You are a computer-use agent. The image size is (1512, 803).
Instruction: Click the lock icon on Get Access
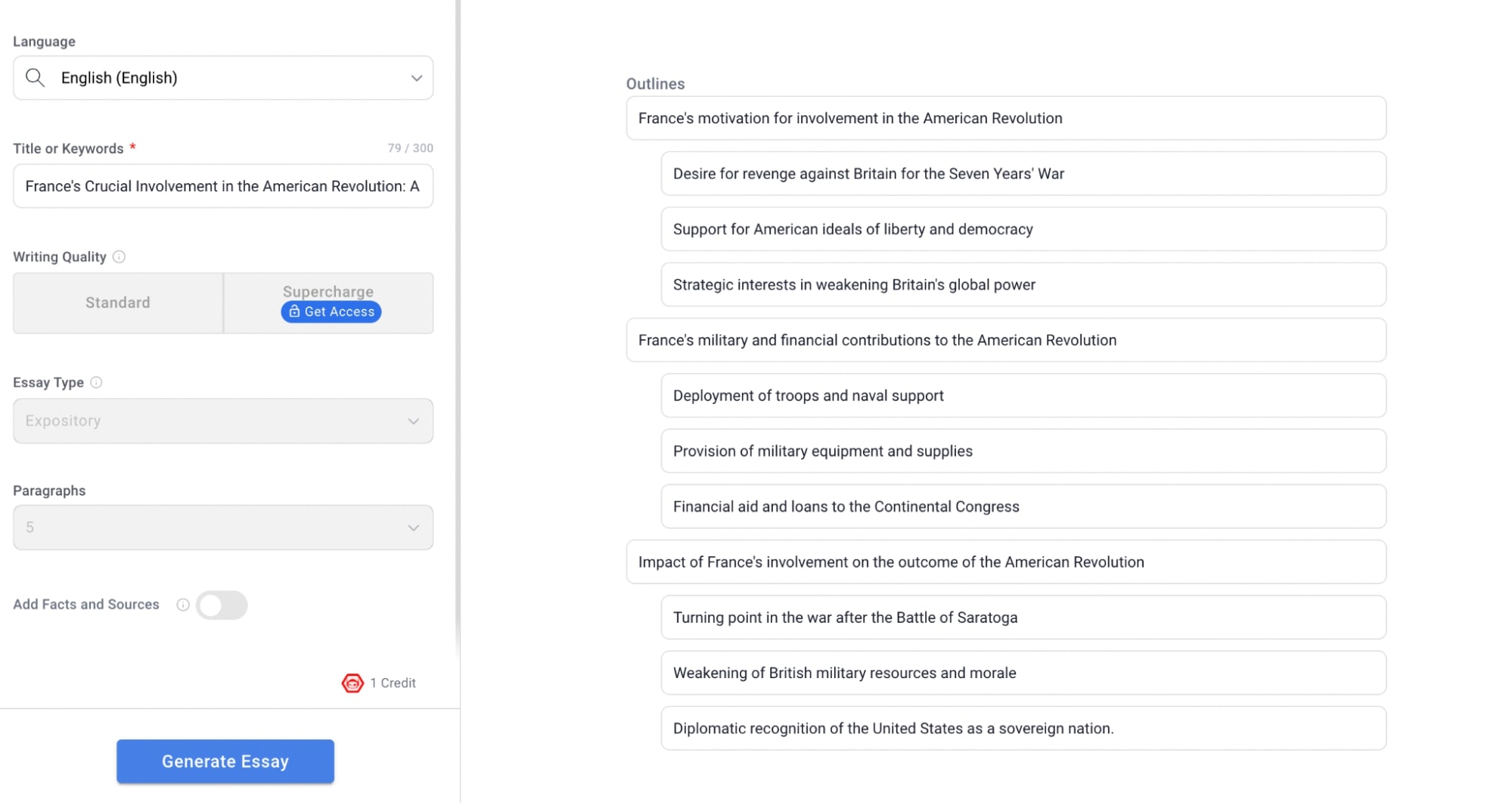pyautogui.click(x=294, y=312)
